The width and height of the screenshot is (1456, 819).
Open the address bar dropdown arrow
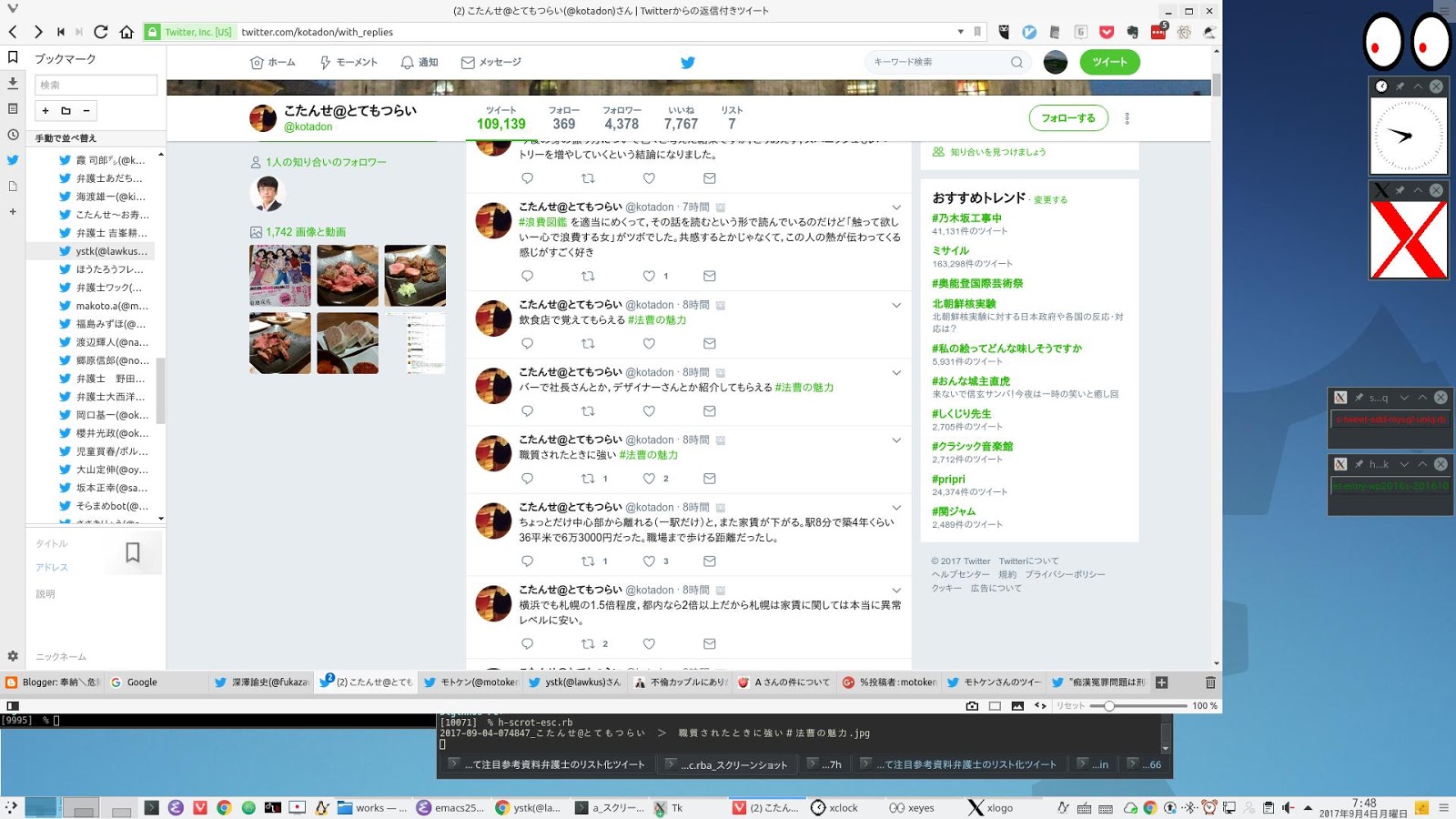coord(961,32)
